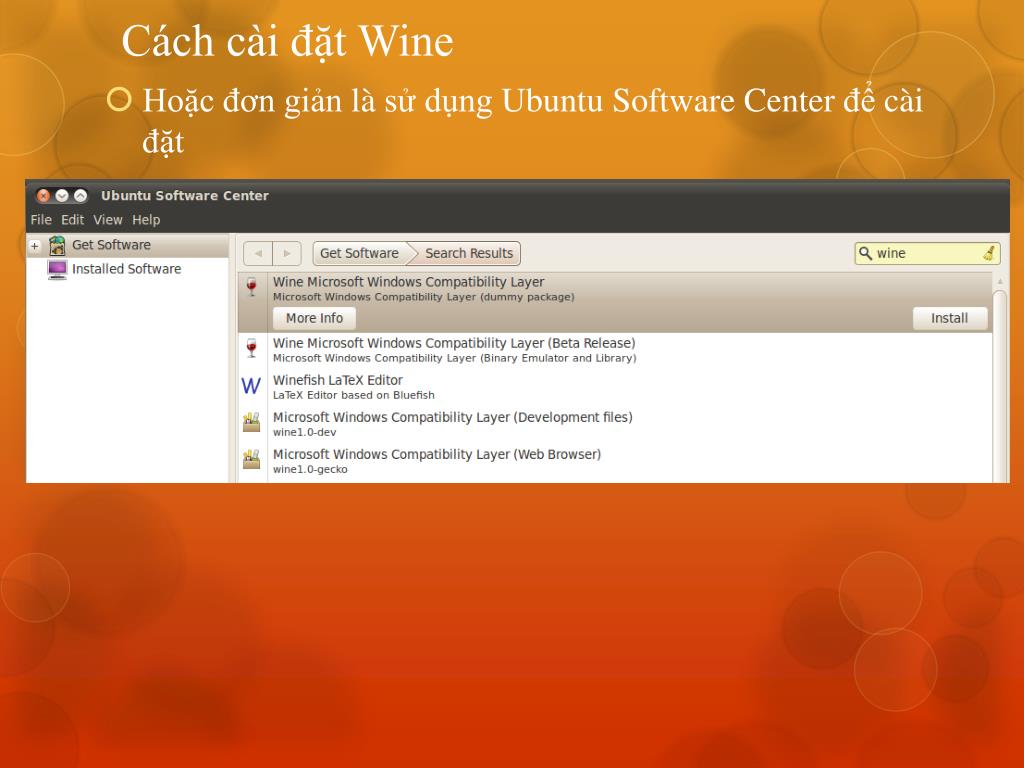Select Get Software breadcrumb tab
Viewport: 1024px width, 768px height.
pyautogui.click(x=359, y=253)
